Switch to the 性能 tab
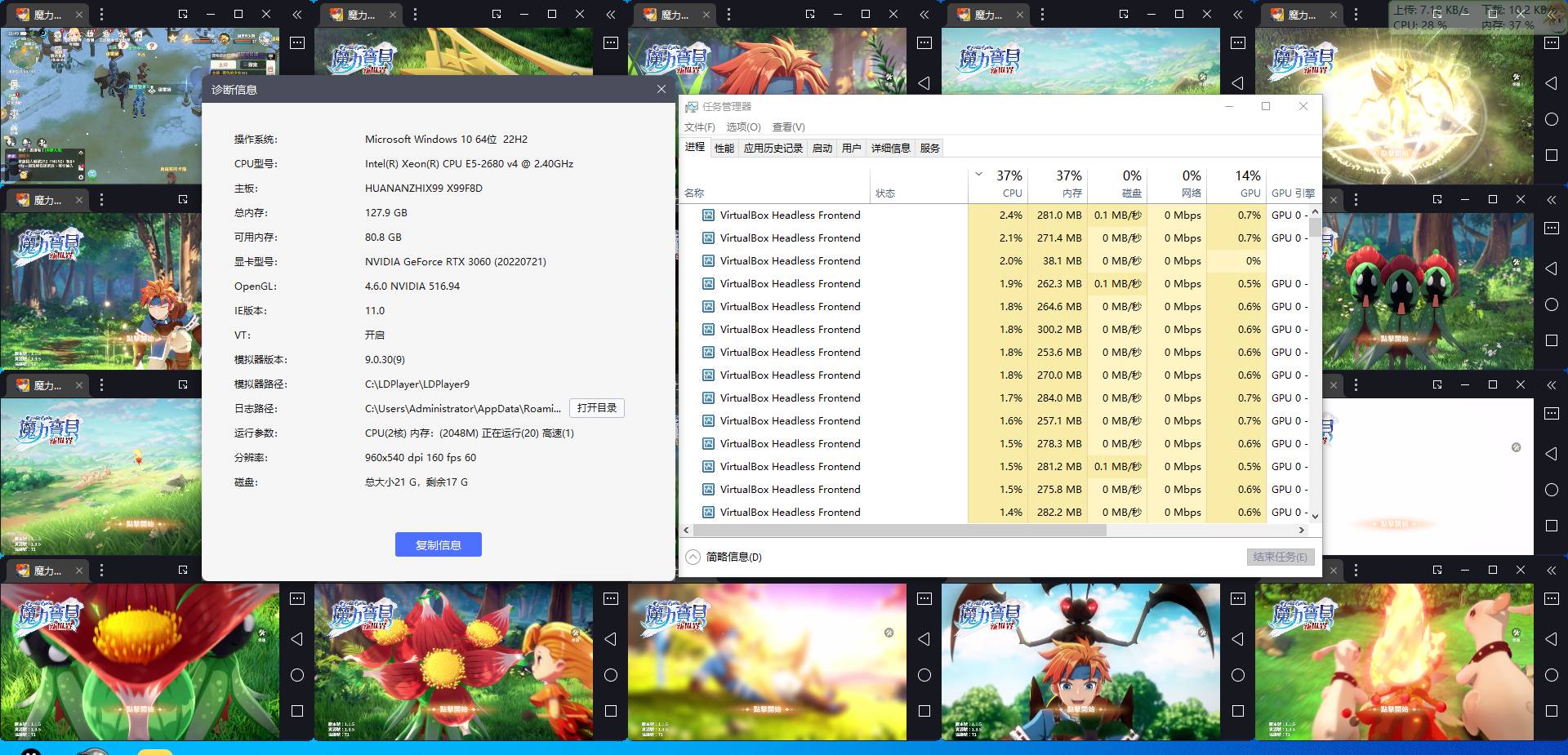Viewport: 1568px width, 755px height. click(724, 148)
